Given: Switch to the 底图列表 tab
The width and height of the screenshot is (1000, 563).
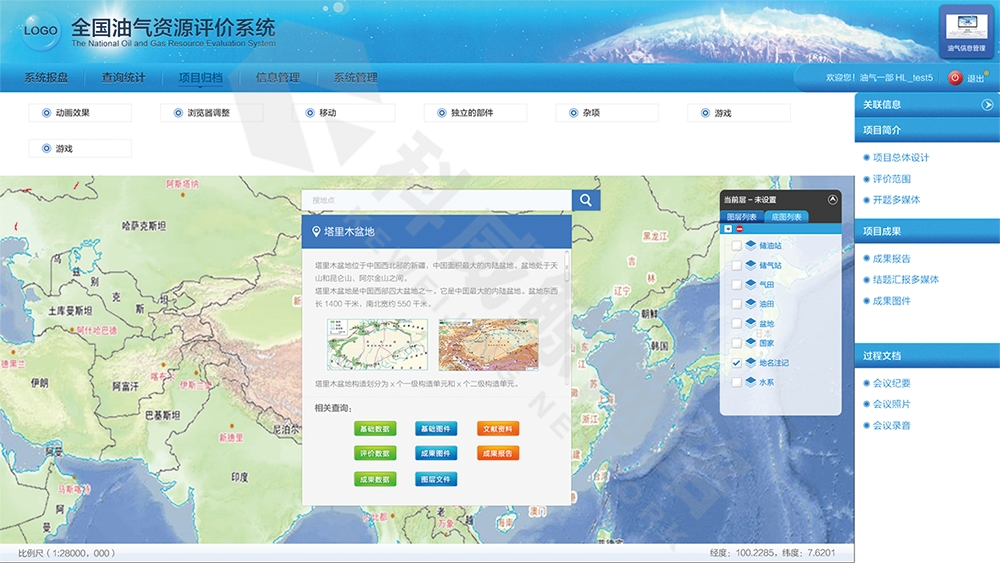Looking at the screenshot, I should [786, 217].
